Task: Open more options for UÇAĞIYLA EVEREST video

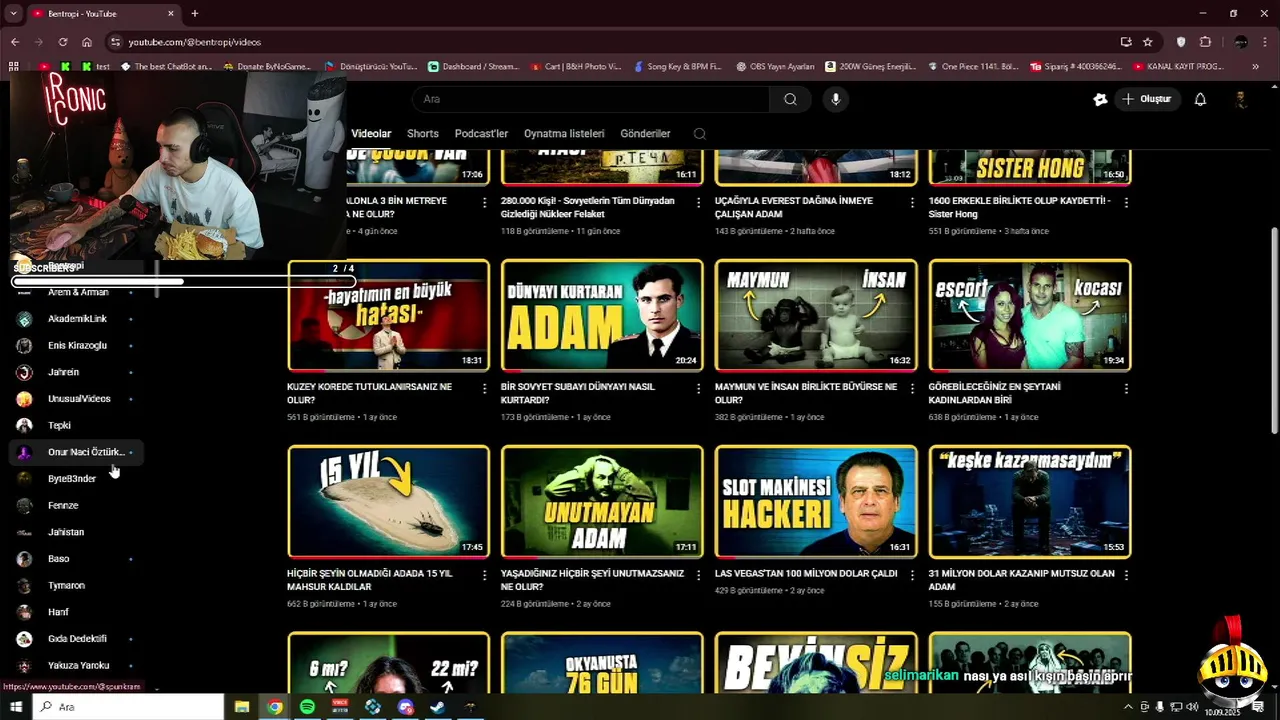Action: tap(912, 202)
